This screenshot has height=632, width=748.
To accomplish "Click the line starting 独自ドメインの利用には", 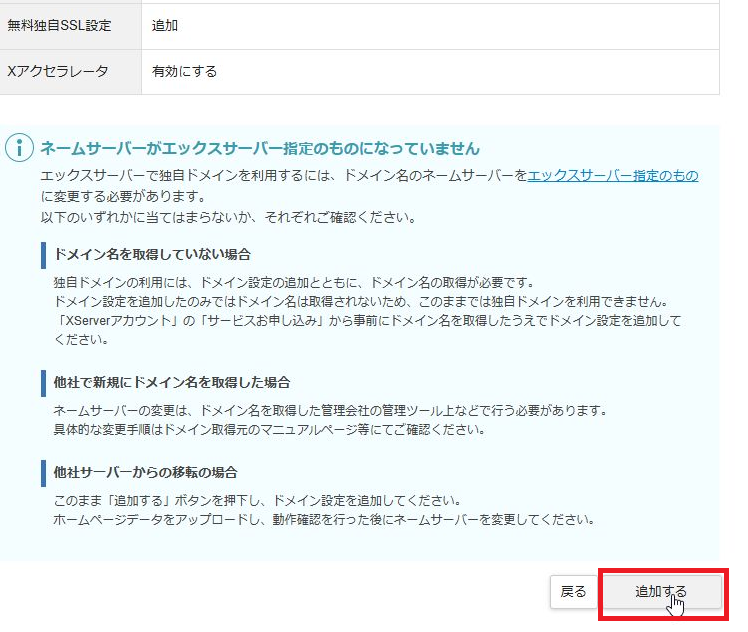I will click(294, 283).
